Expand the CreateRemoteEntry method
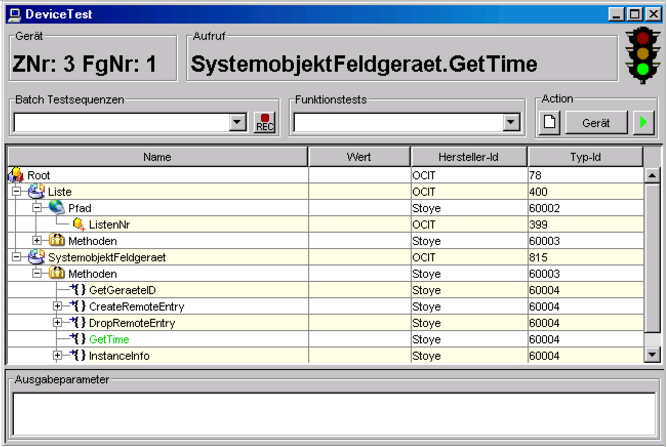This screenshot has height=447, width=667. (x=57, y=306)
